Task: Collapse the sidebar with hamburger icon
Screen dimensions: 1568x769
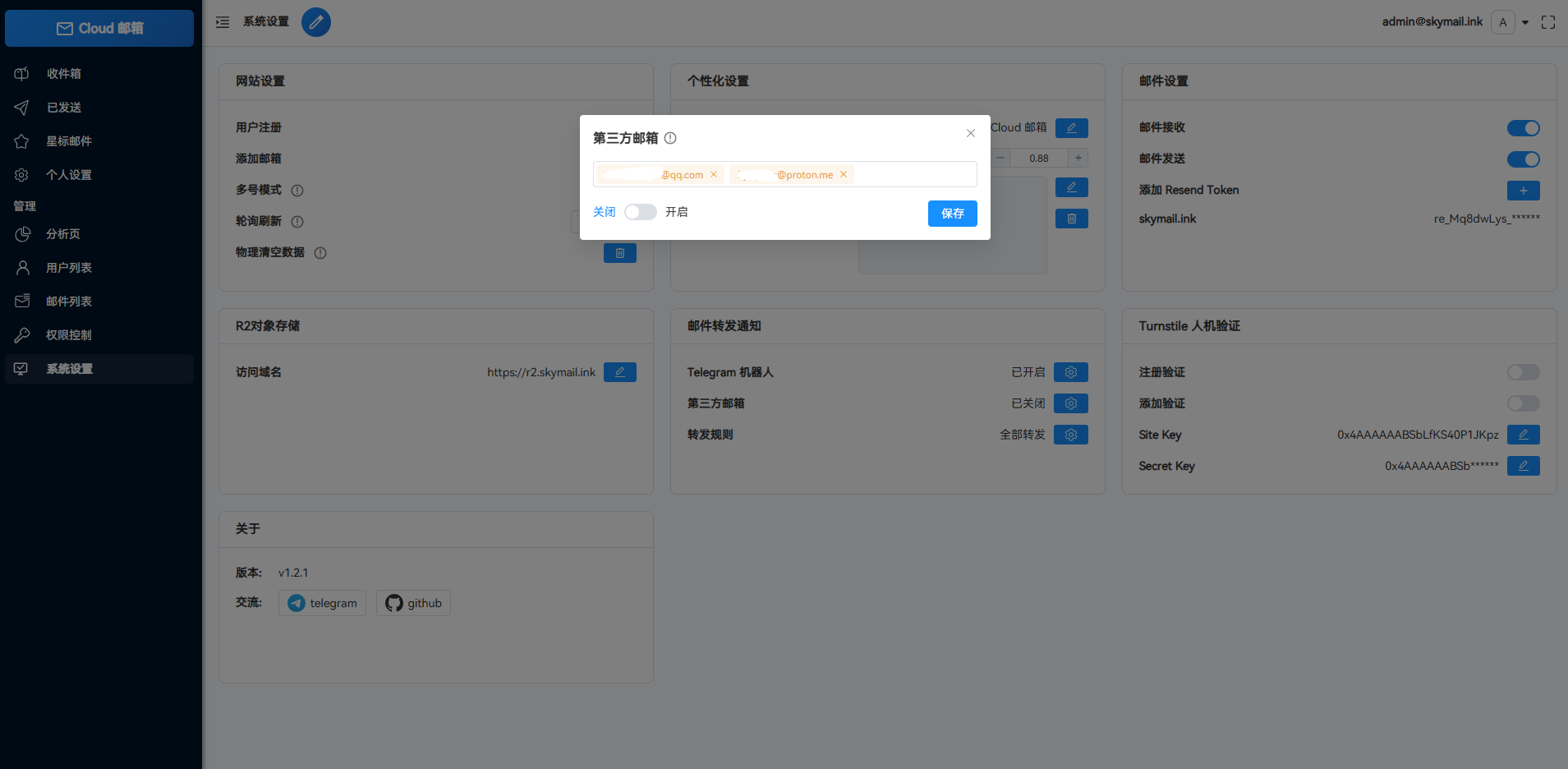Action: [x=223, y=22]
